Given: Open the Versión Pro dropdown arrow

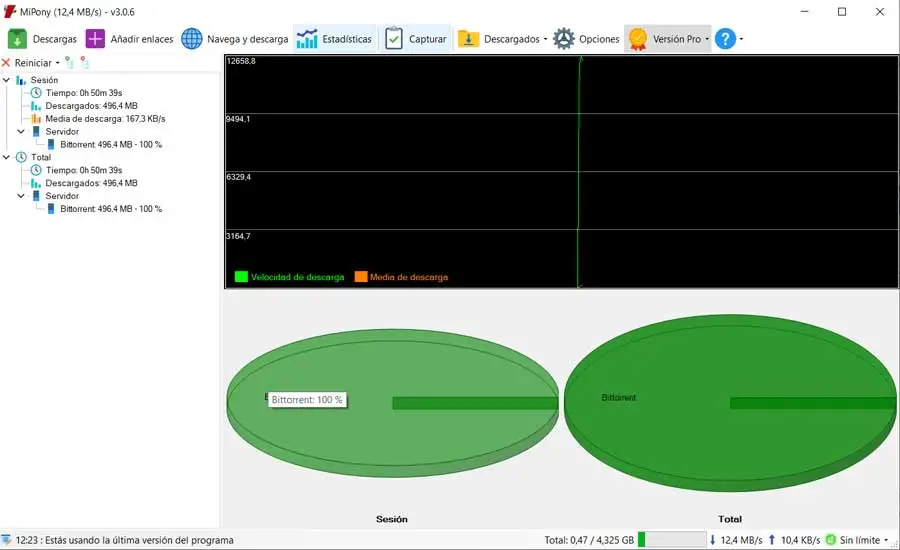Looking at the screenshot, I should (707, 39).
